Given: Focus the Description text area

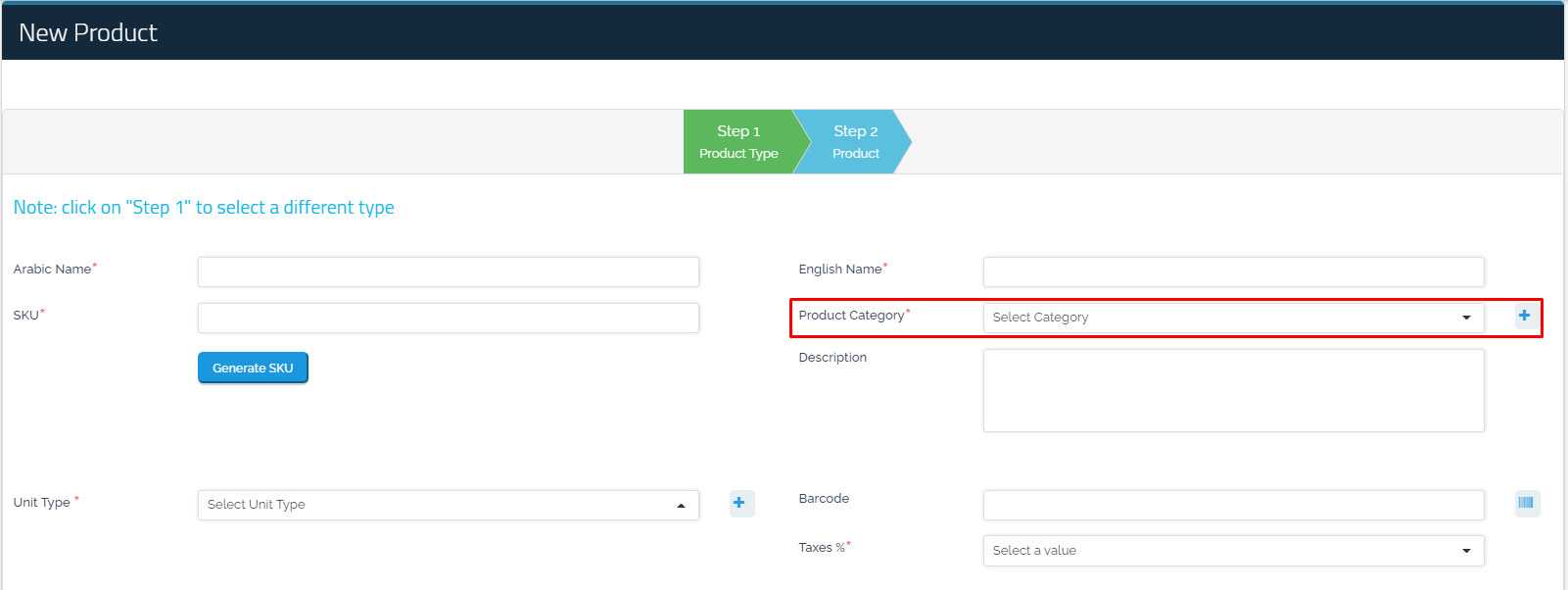Looking at the screenshot, I should 1232,390.
